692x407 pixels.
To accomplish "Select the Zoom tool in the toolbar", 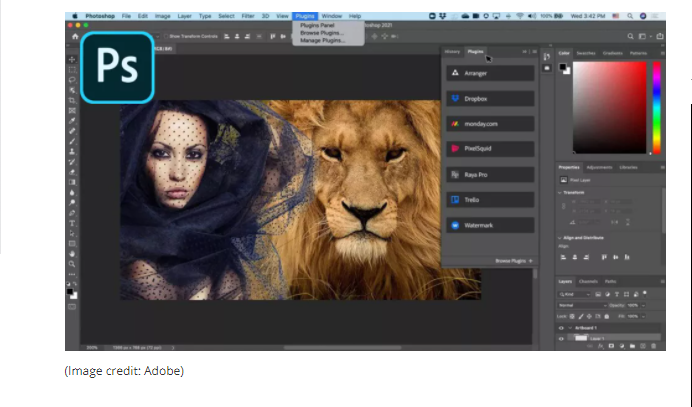I will click(x=71, y=263).
